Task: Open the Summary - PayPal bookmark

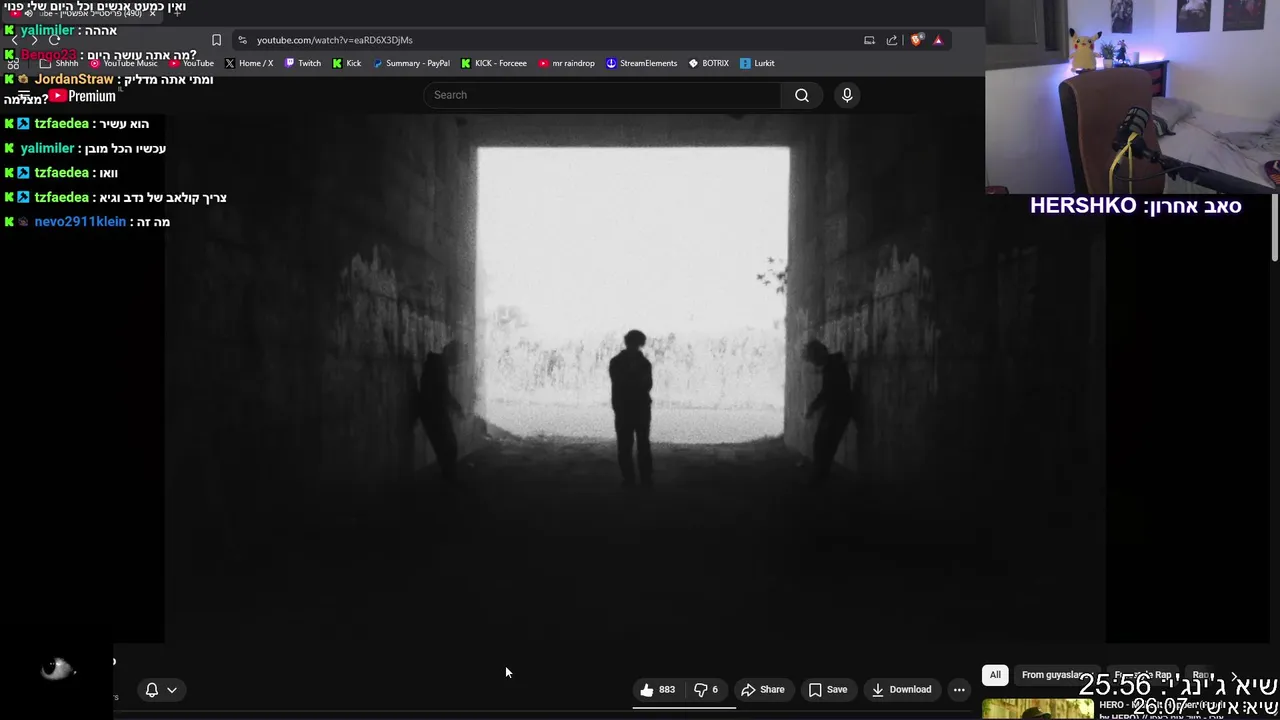Action: point(411,63)
